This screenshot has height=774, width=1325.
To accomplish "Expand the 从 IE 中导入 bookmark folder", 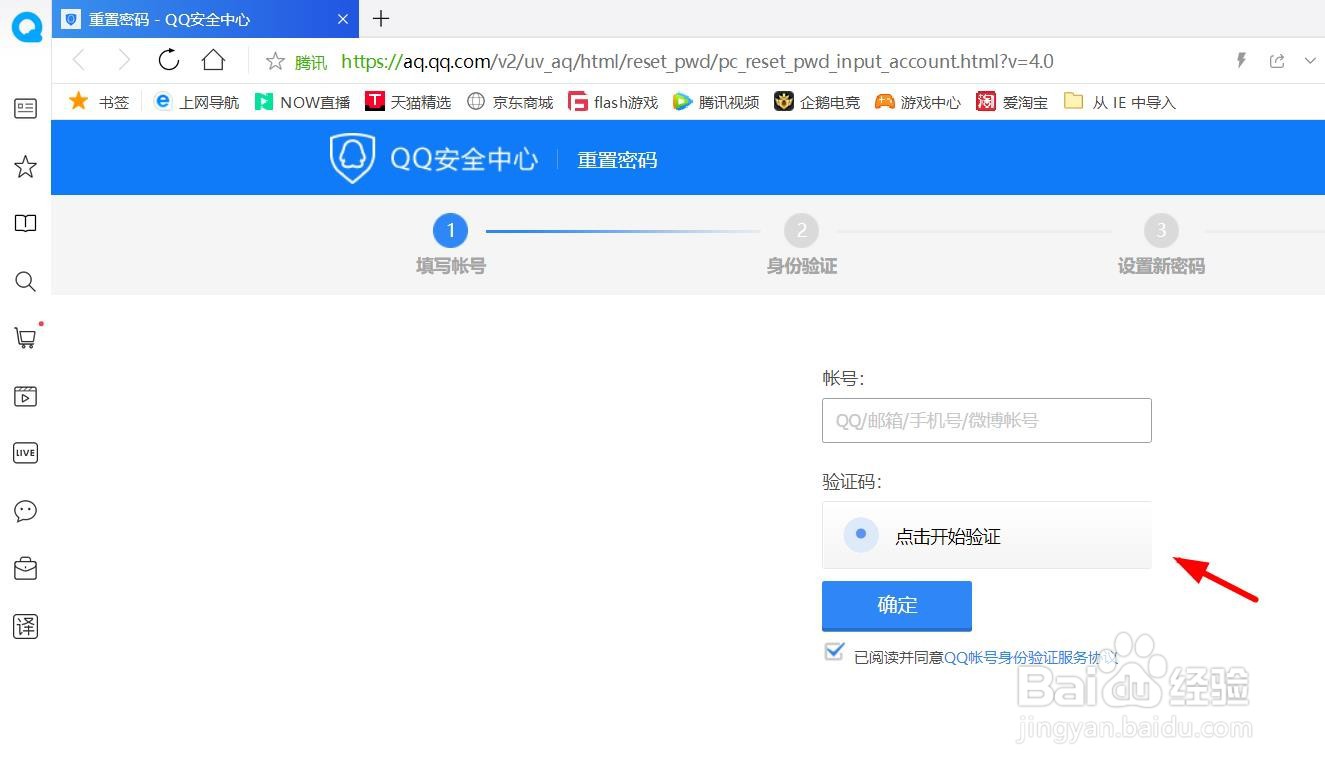I will point(1119,101).
